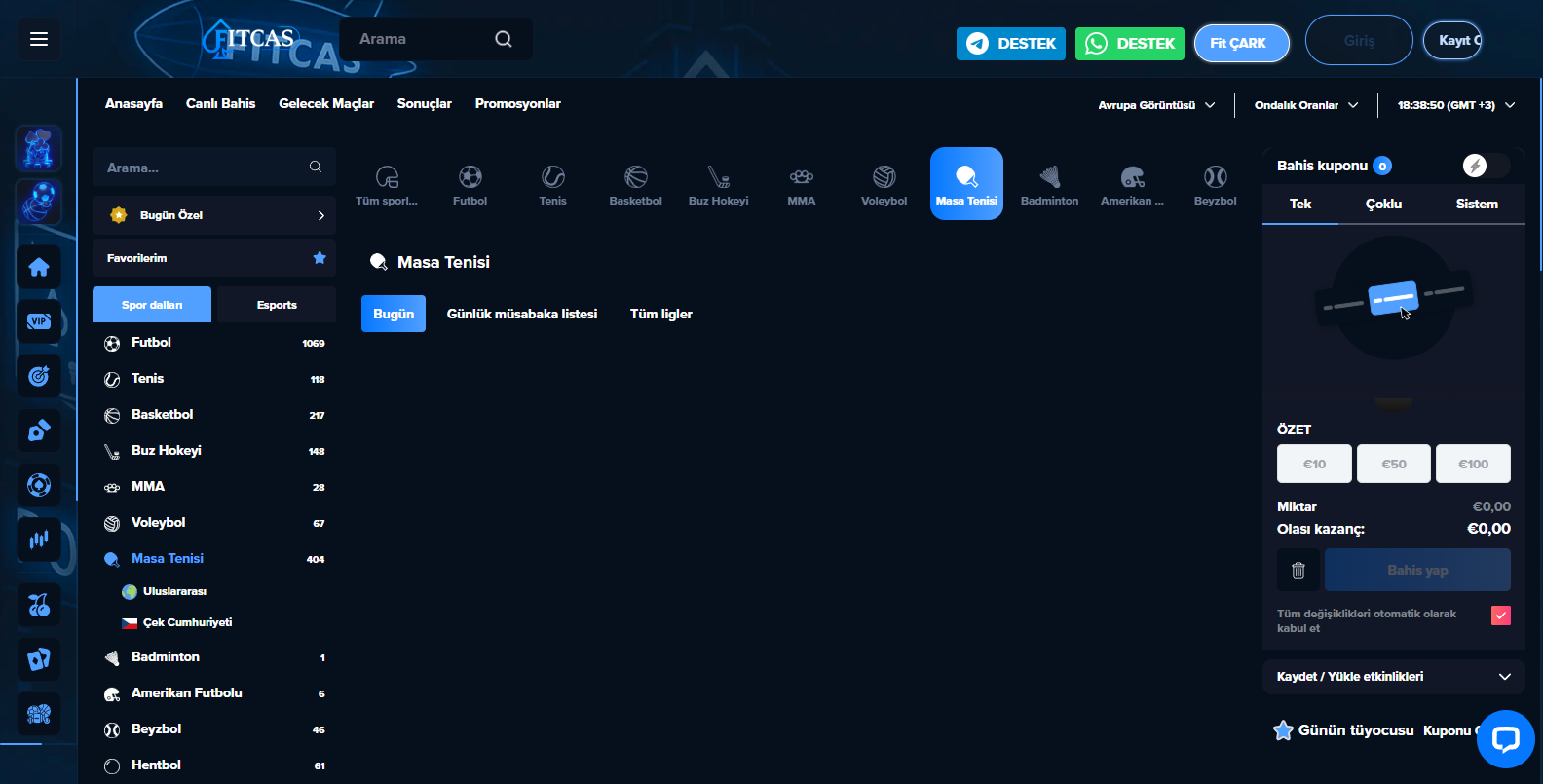This screenshot has height=784, width=1543.
Task: Open the VIP icon in sidebar
Action: coord(39,321)
